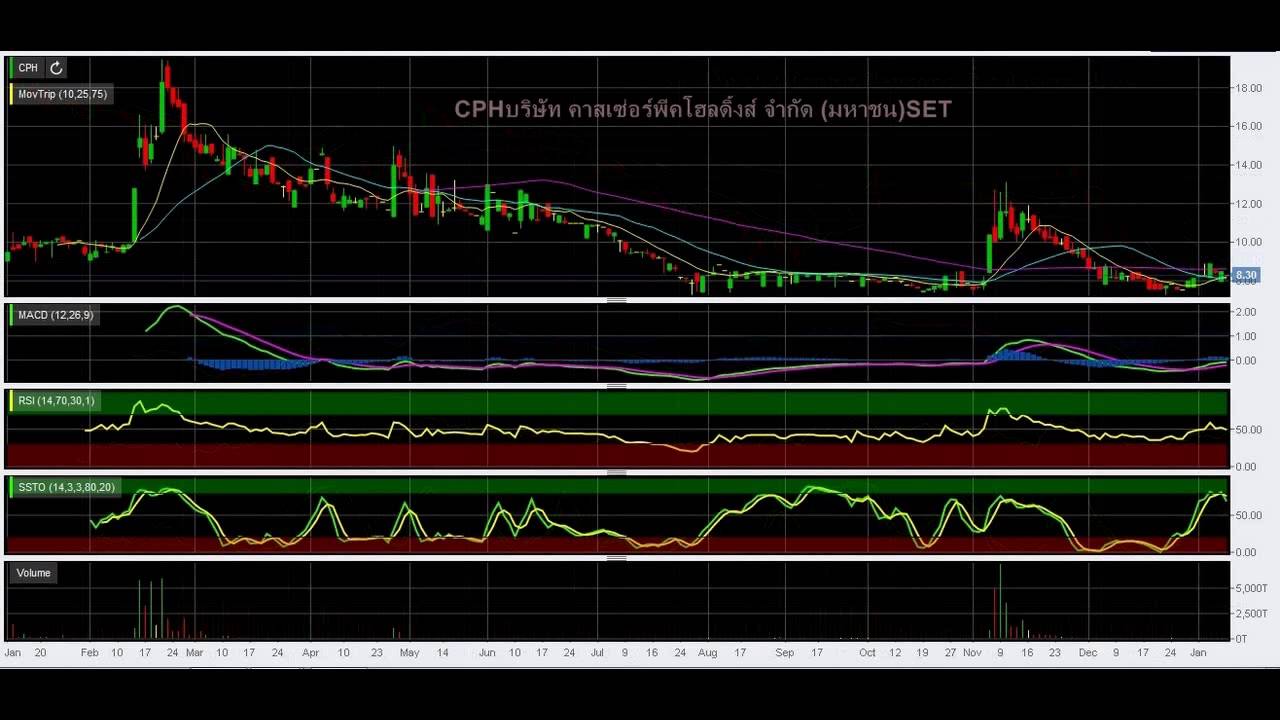Open MACD (12,26,9) indicator settings
Viewport: 1280px width, 720px height.
tap(55, 315)
